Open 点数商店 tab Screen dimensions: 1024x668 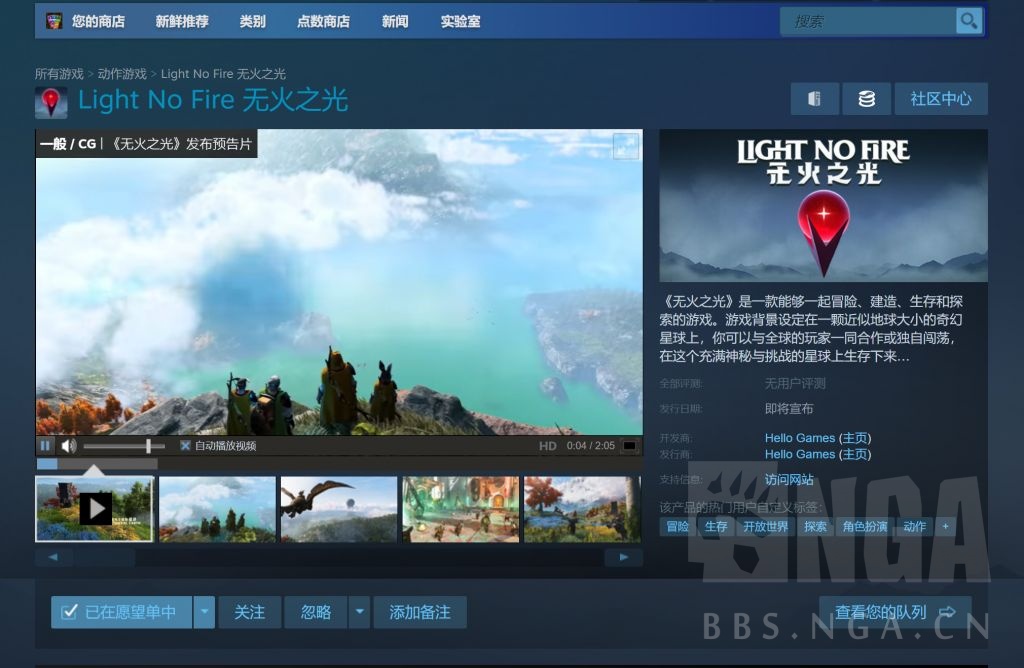[x=323, y=21]
